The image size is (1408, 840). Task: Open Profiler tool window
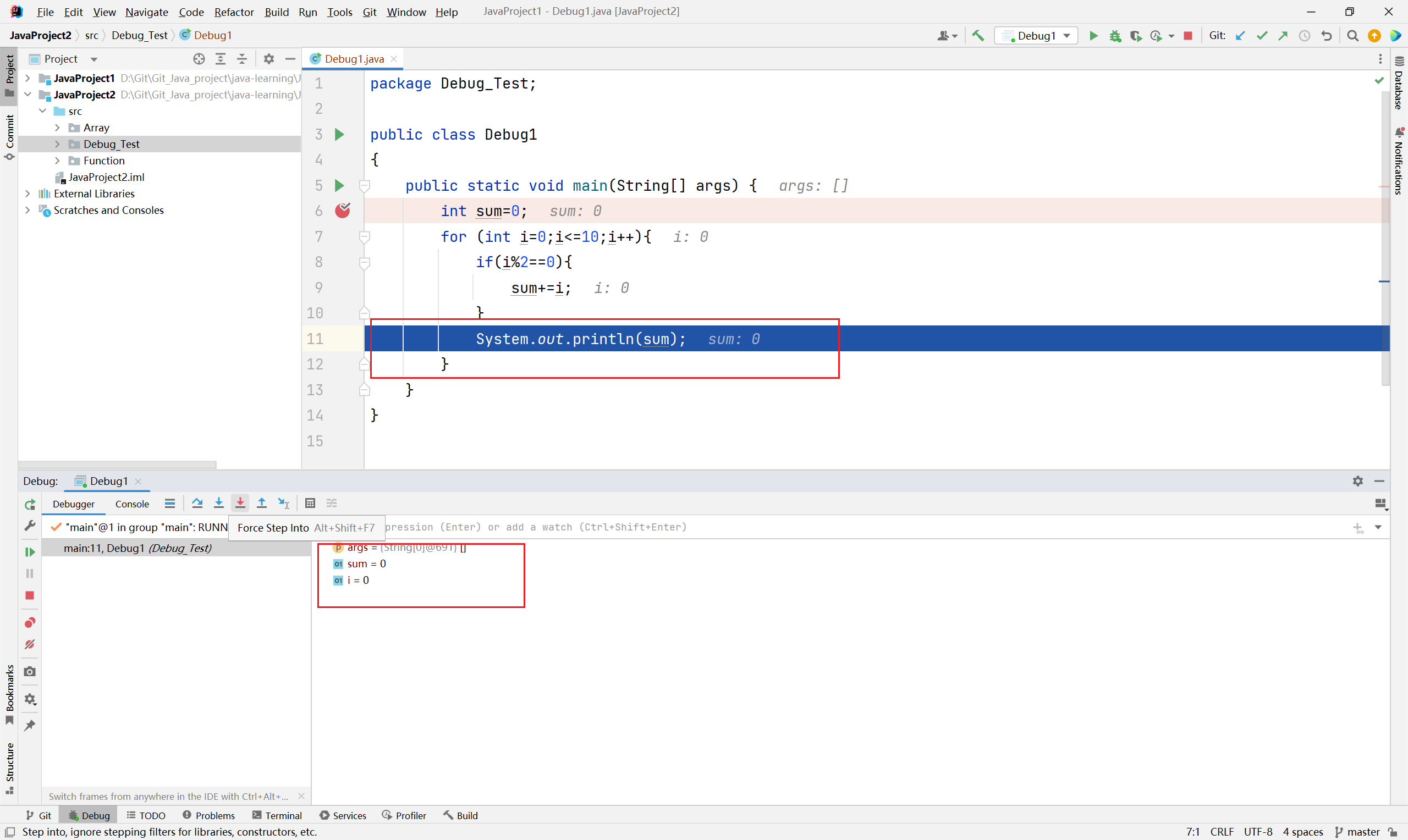pos(404,815)
